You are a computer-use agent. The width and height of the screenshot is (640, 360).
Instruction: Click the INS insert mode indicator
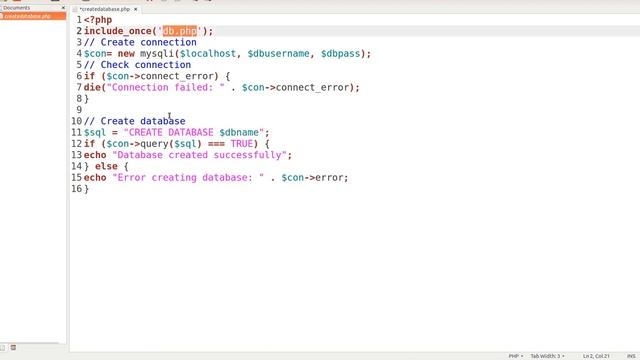631,356
